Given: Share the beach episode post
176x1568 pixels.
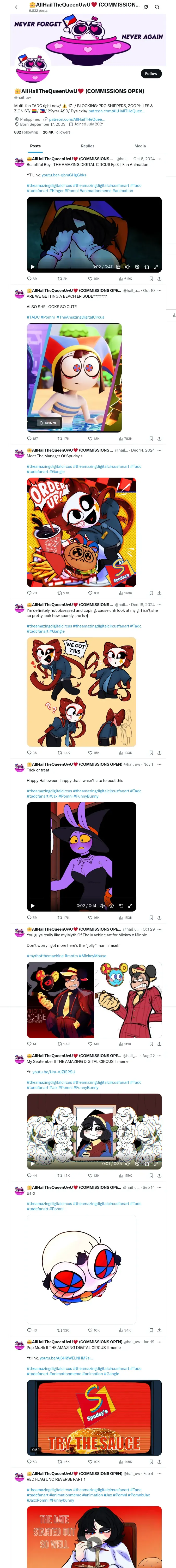Looking at the screenshot, I should click(x=160, y=438).
